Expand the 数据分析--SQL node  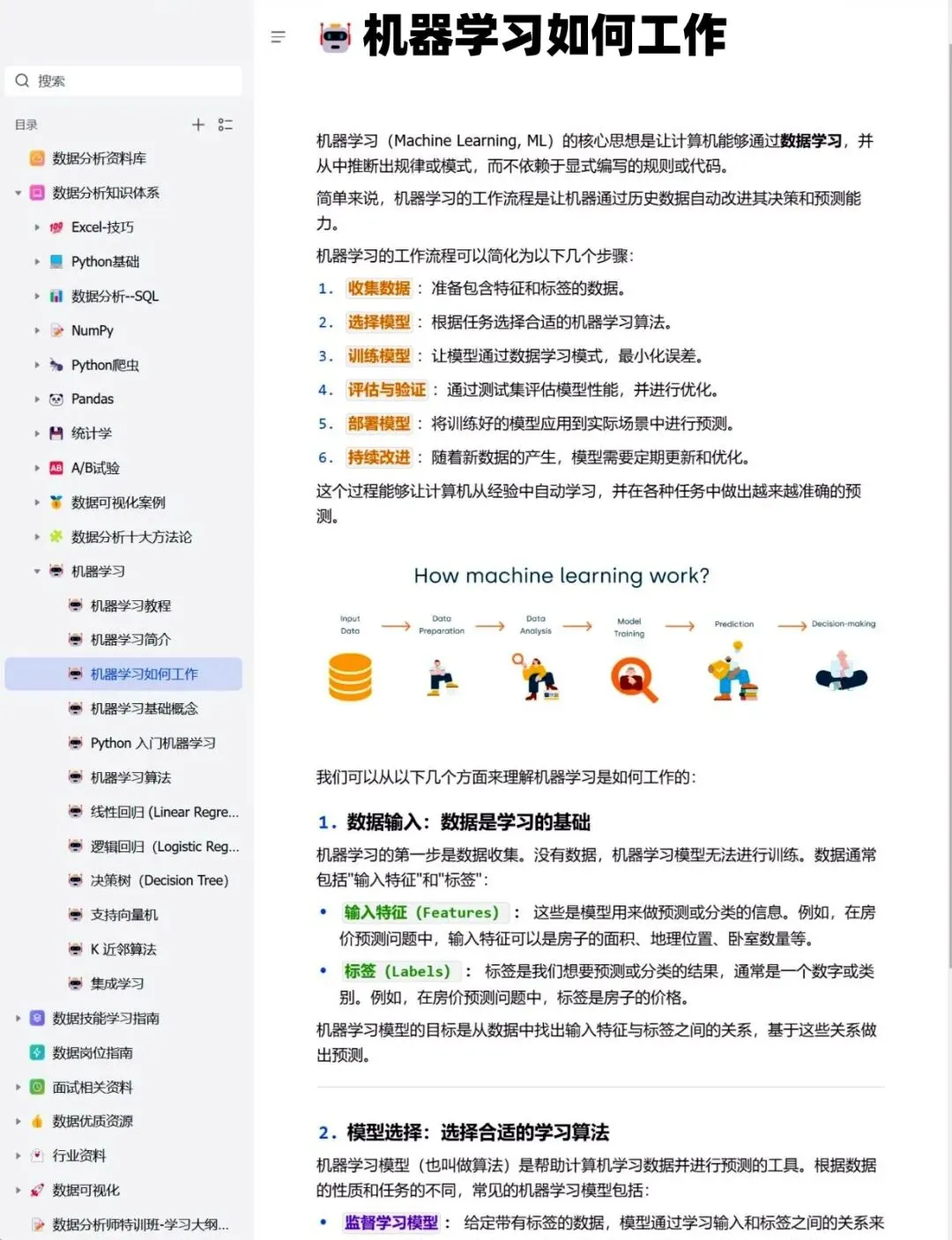(37, 296)
